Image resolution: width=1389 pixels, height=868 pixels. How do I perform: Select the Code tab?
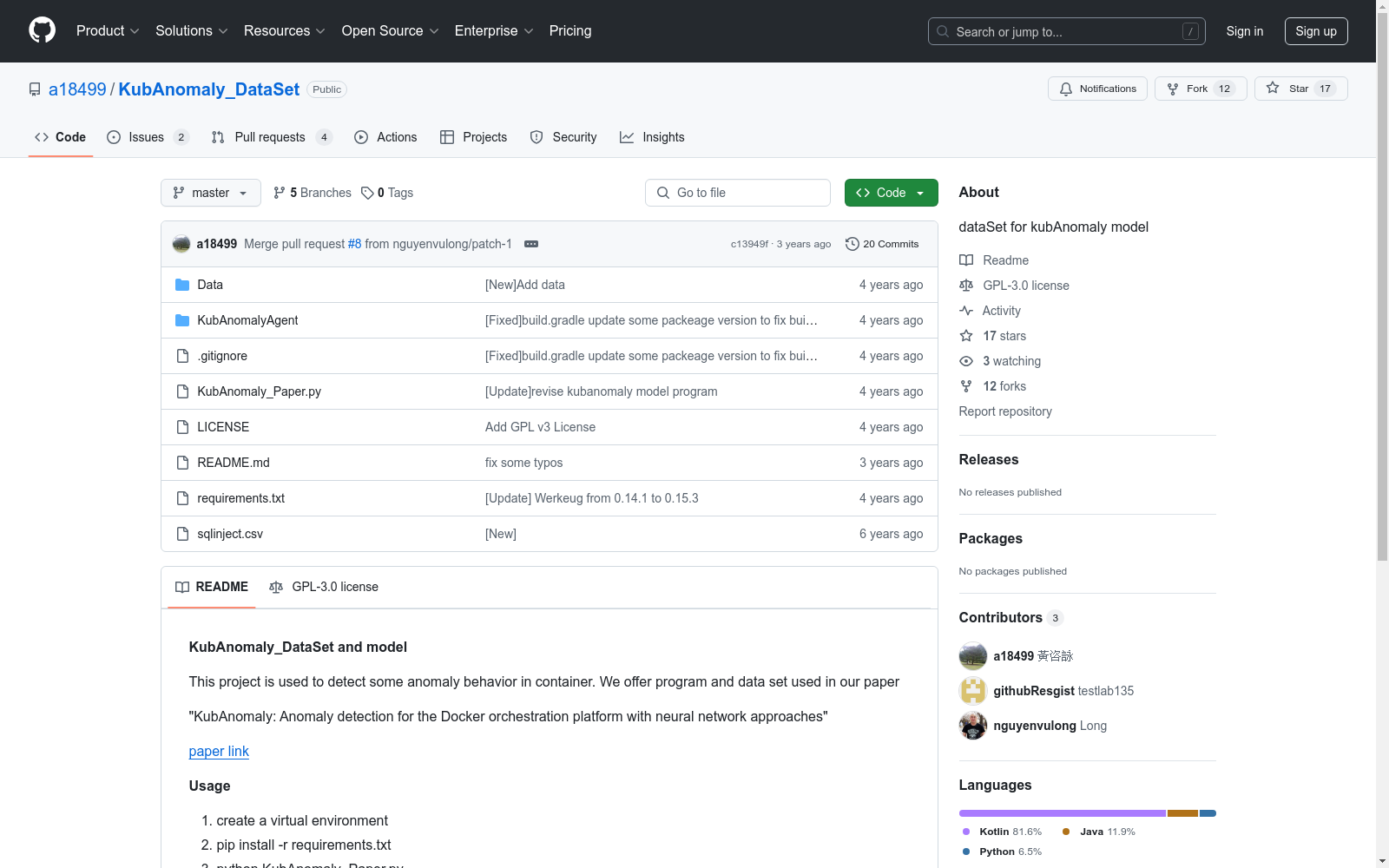pos(61,137)
